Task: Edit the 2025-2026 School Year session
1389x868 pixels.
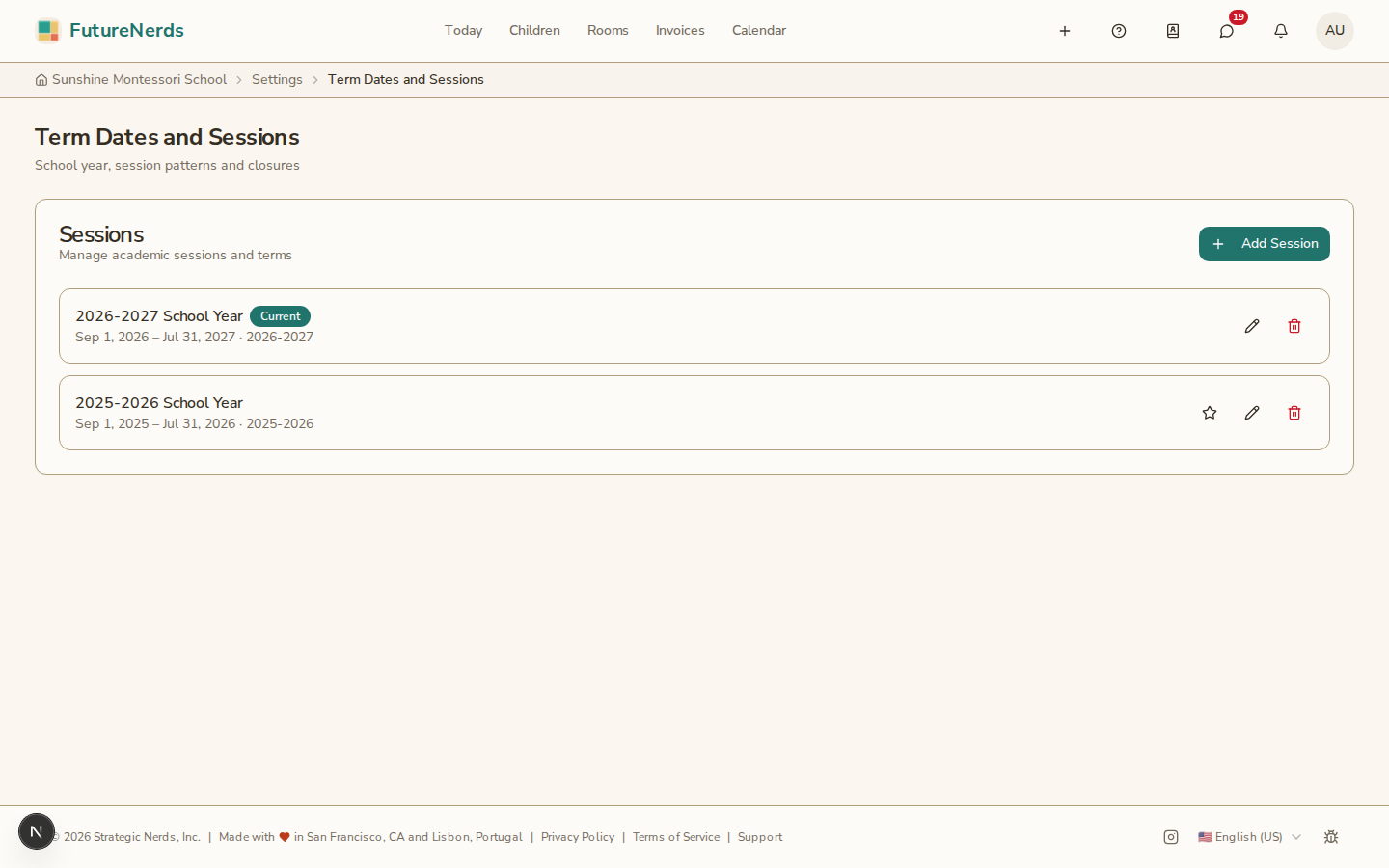Action: point(1252,413)
